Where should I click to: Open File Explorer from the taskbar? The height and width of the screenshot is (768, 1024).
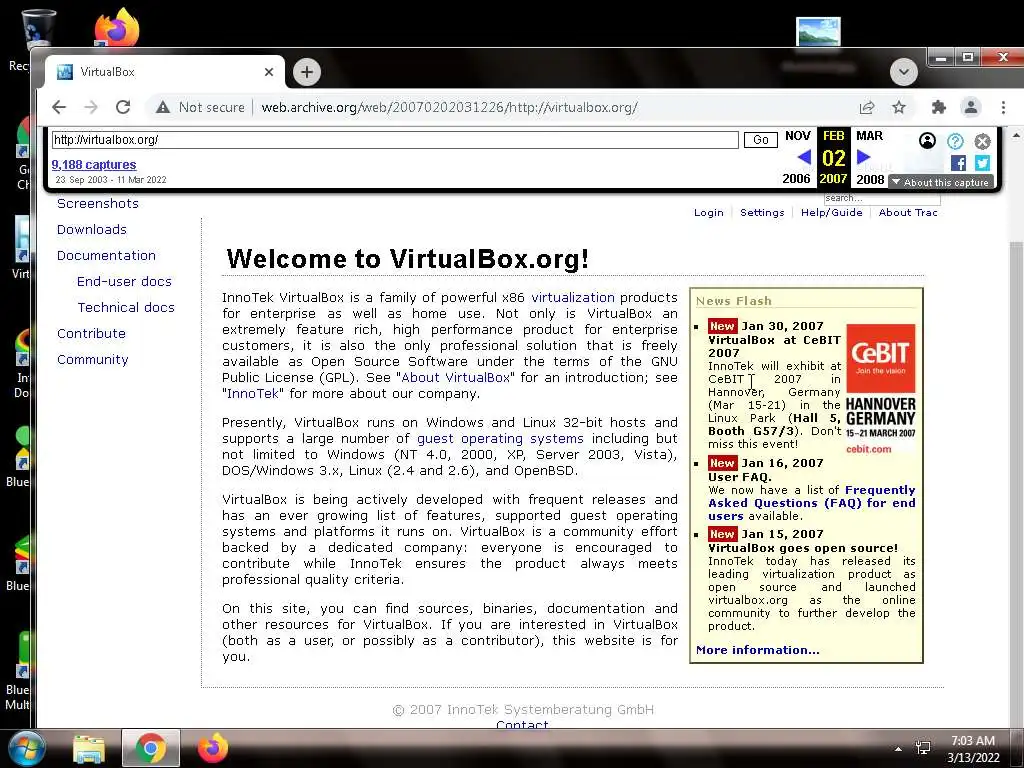(89, 748)
